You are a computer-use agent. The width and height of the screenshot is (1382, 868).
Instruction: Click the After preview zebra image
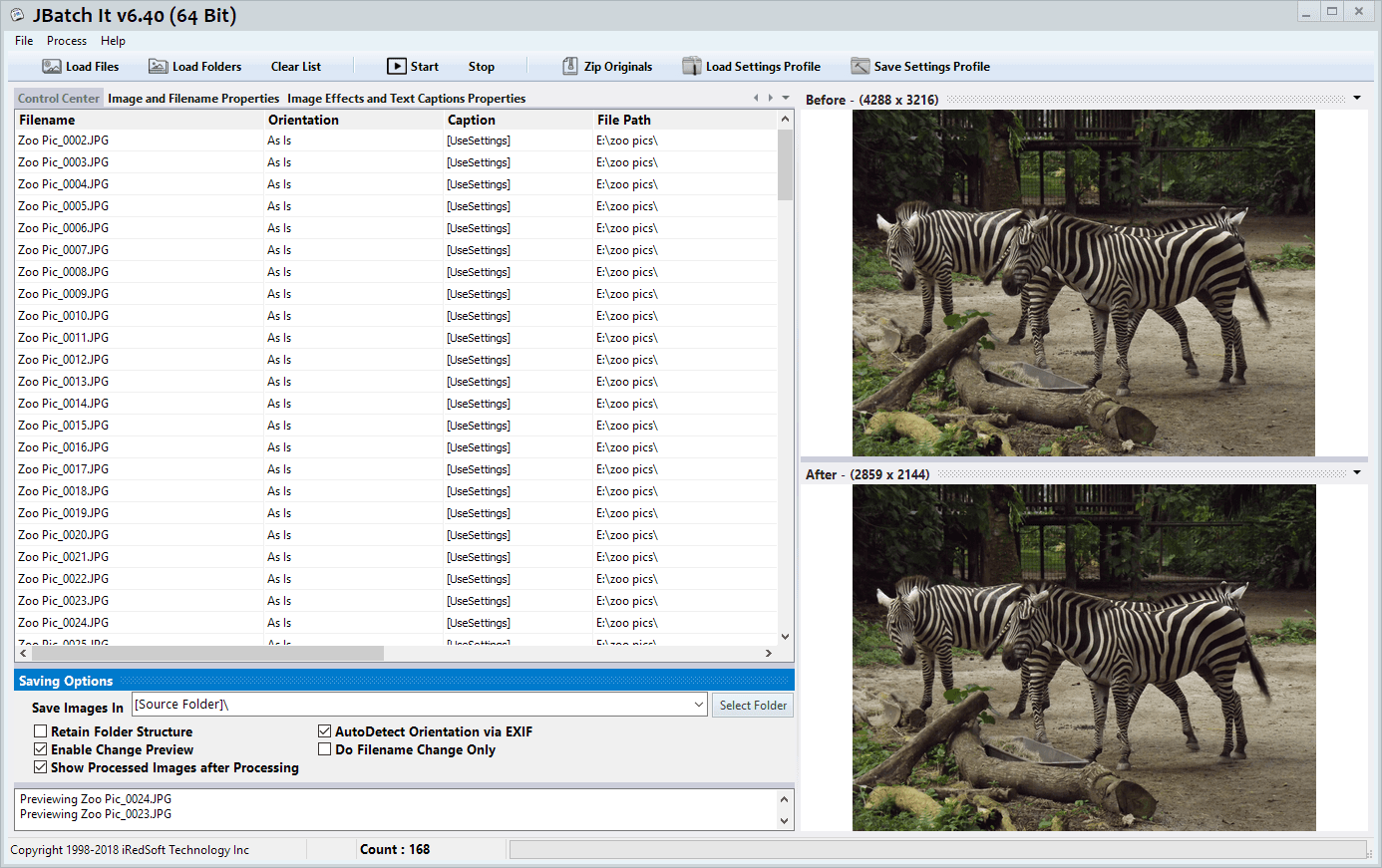[1084, 658]
